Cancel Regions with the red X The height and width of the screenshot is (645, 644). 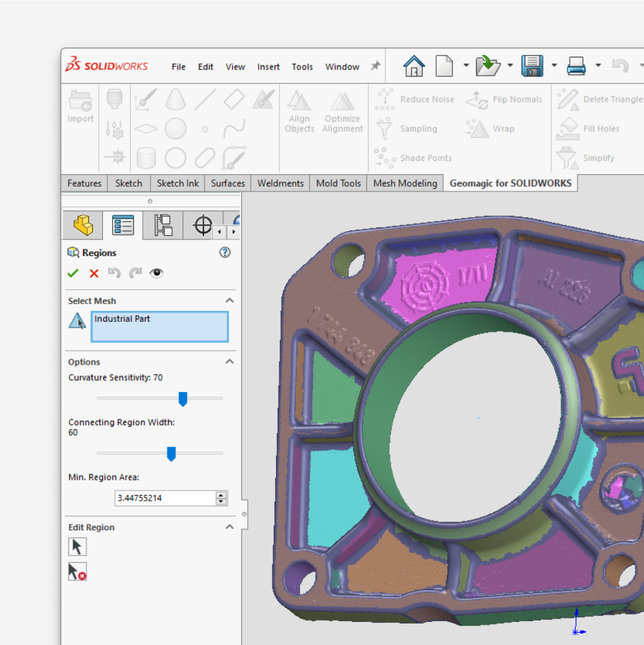(x=94, y=273)
